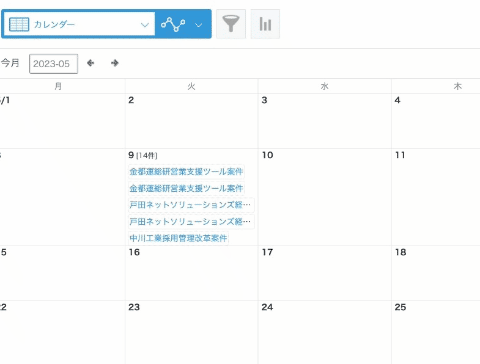This screenshot has width=480, height=364.
Task: Click the filter funnel icon
Action: tap(231, 24)
